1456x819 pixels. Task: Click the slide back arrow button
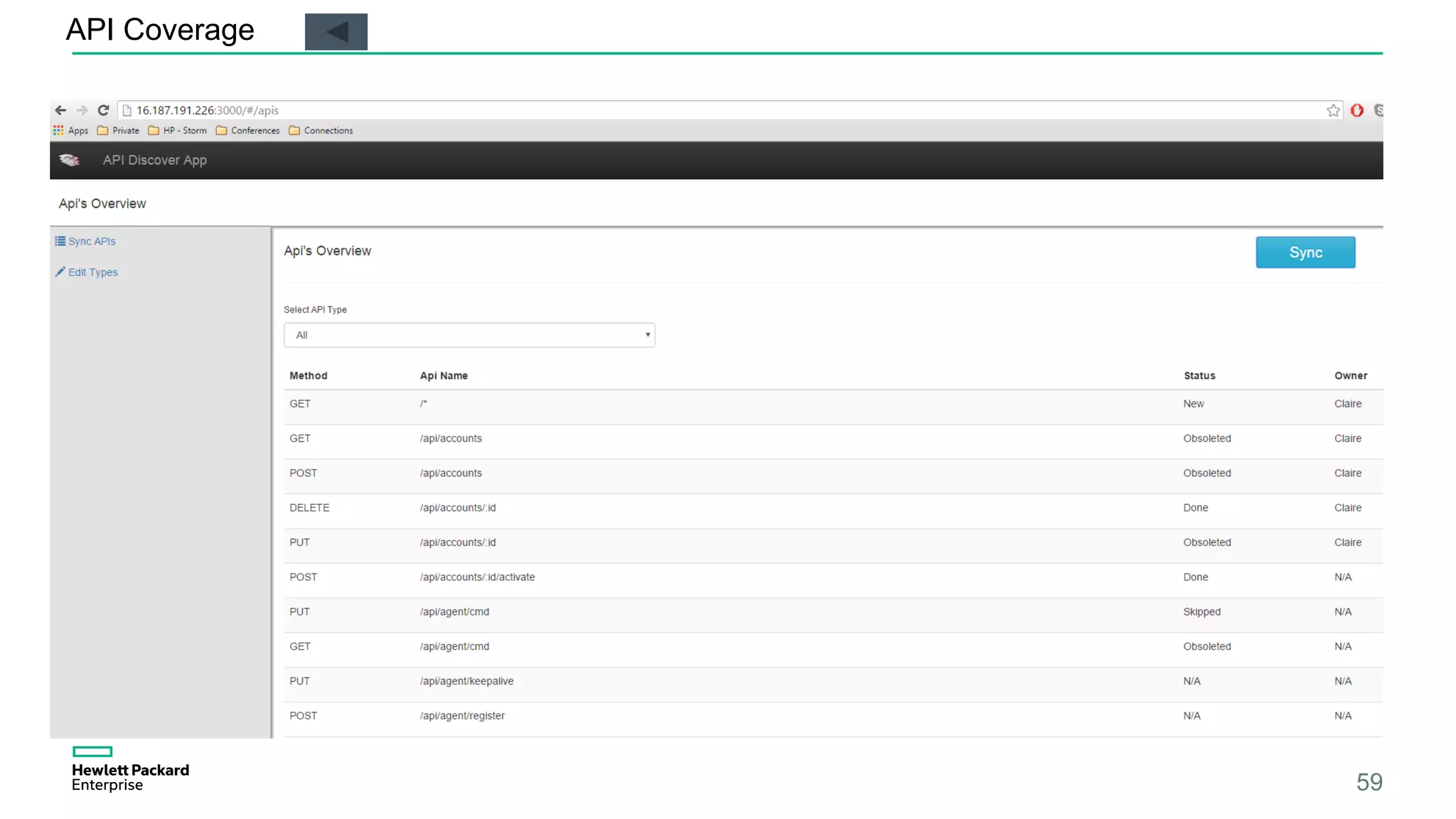point(336,32)
